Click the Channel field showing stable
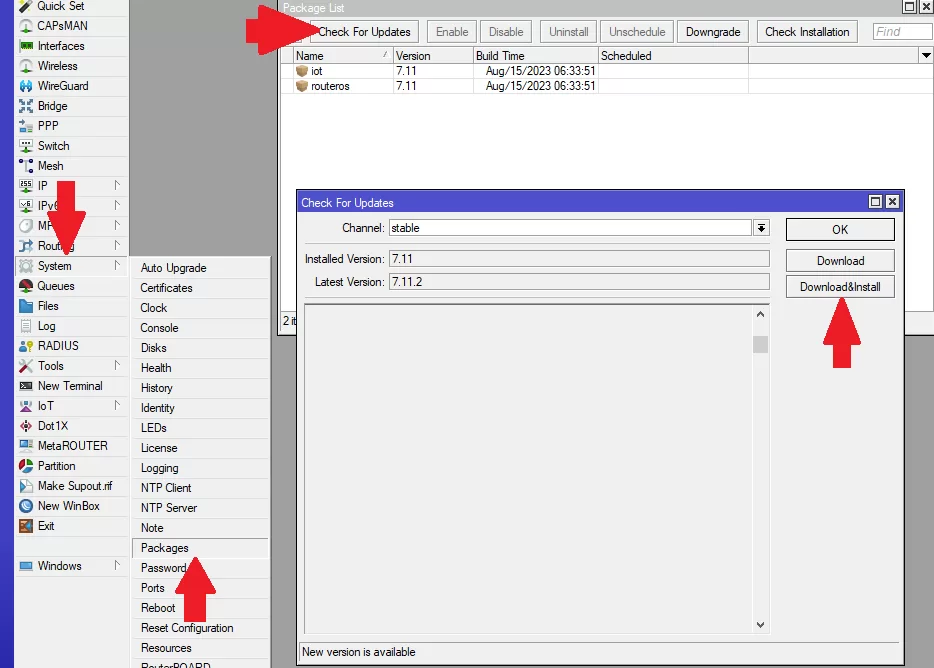Image resolution: width=934 pixels, height=668 pixels. pos(570,228)
